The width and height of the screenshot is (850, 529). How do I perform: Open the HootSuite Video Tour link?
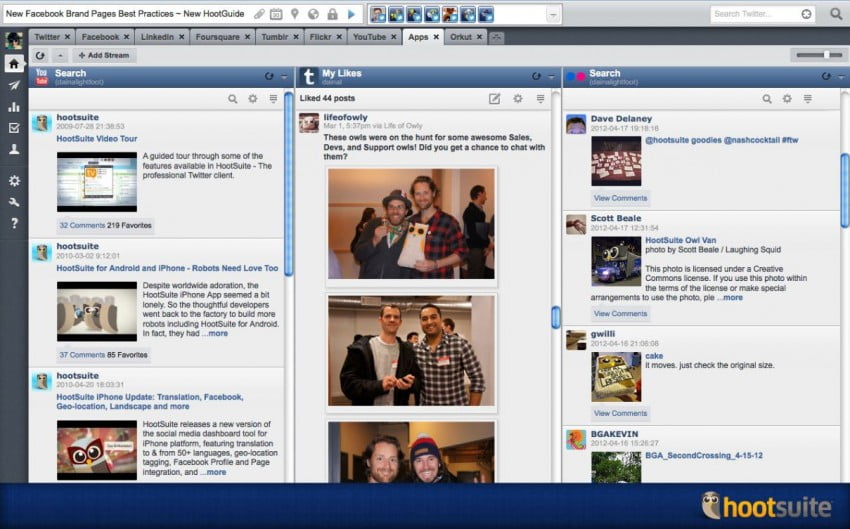[96, 139]
